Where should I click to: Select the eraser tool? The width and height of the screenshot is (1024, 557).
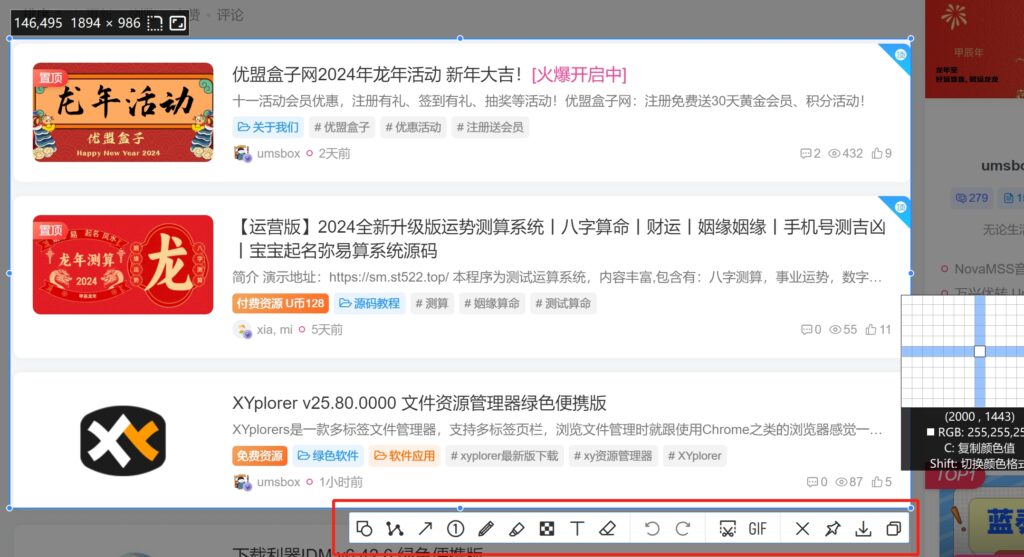click(607, 528)
